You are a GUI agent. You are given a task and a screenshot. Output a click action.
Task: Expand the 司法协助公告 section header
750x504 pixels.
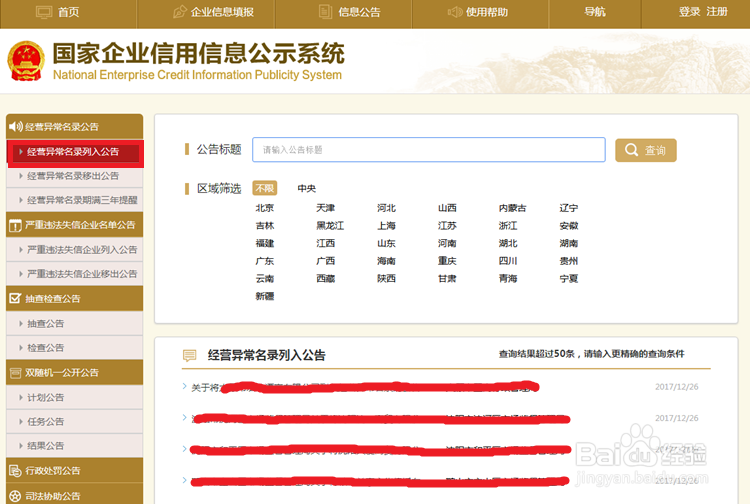(x=75, y=495)
